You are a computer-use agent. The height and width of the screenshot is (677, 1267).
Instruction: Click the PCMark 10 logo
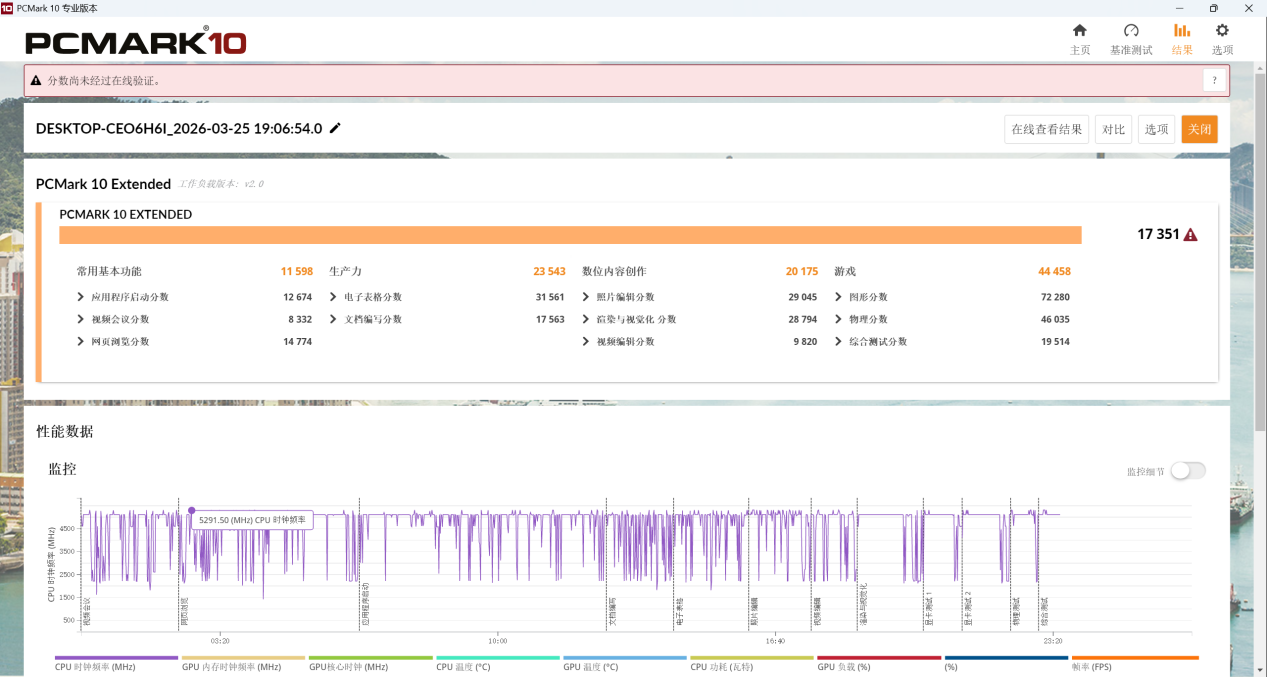136,41
